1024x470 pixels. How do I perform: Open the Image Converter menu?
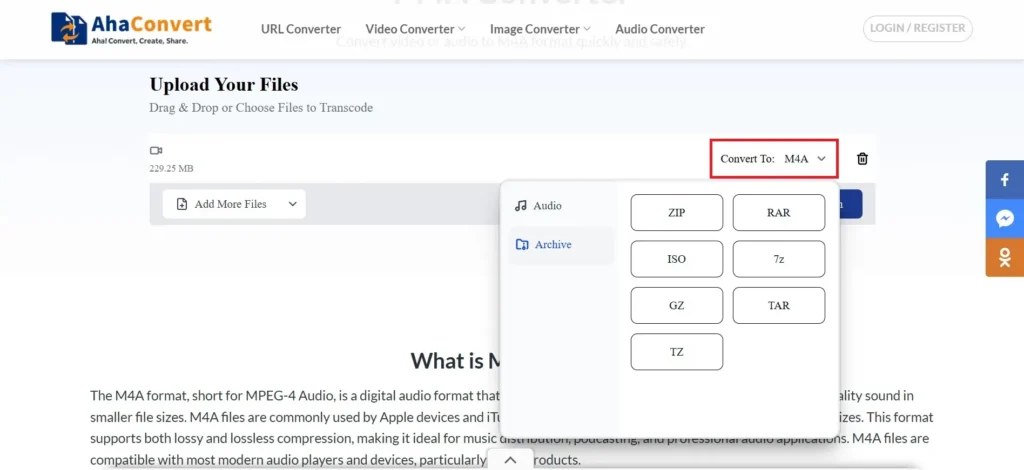[540, 29]
